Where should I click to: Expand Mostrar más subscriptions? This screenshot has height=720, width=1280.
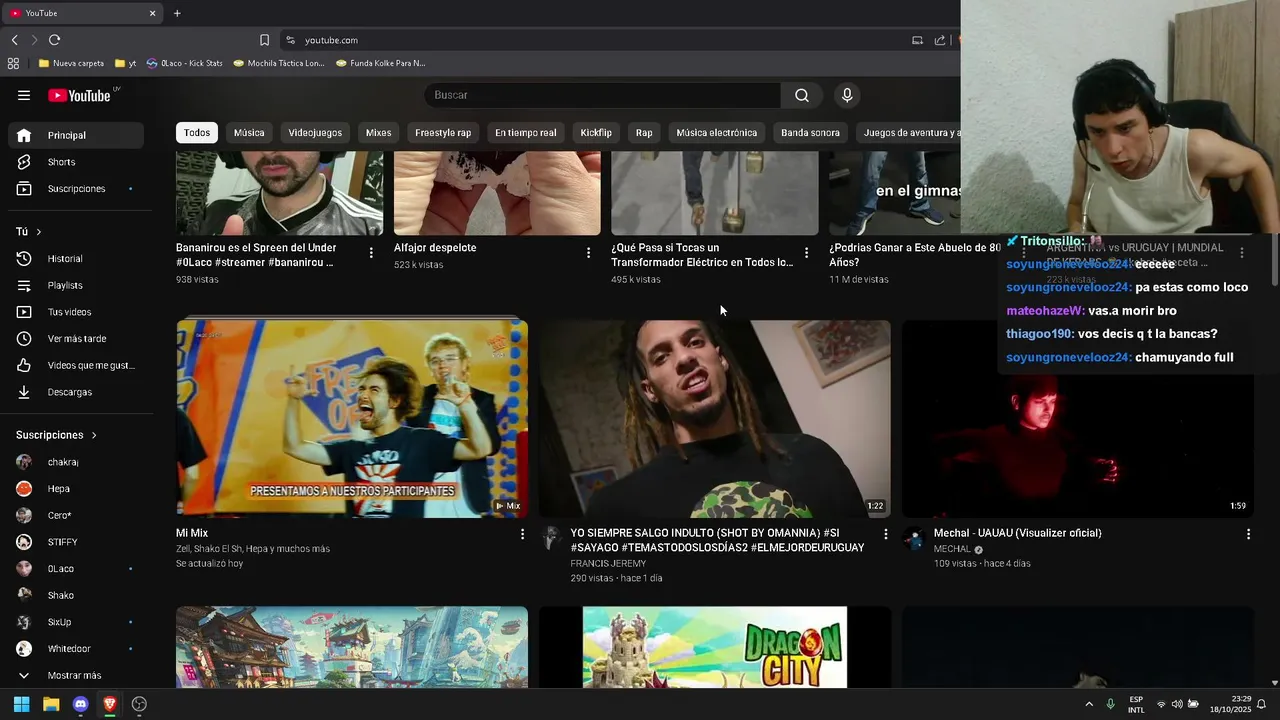[76, 676]
